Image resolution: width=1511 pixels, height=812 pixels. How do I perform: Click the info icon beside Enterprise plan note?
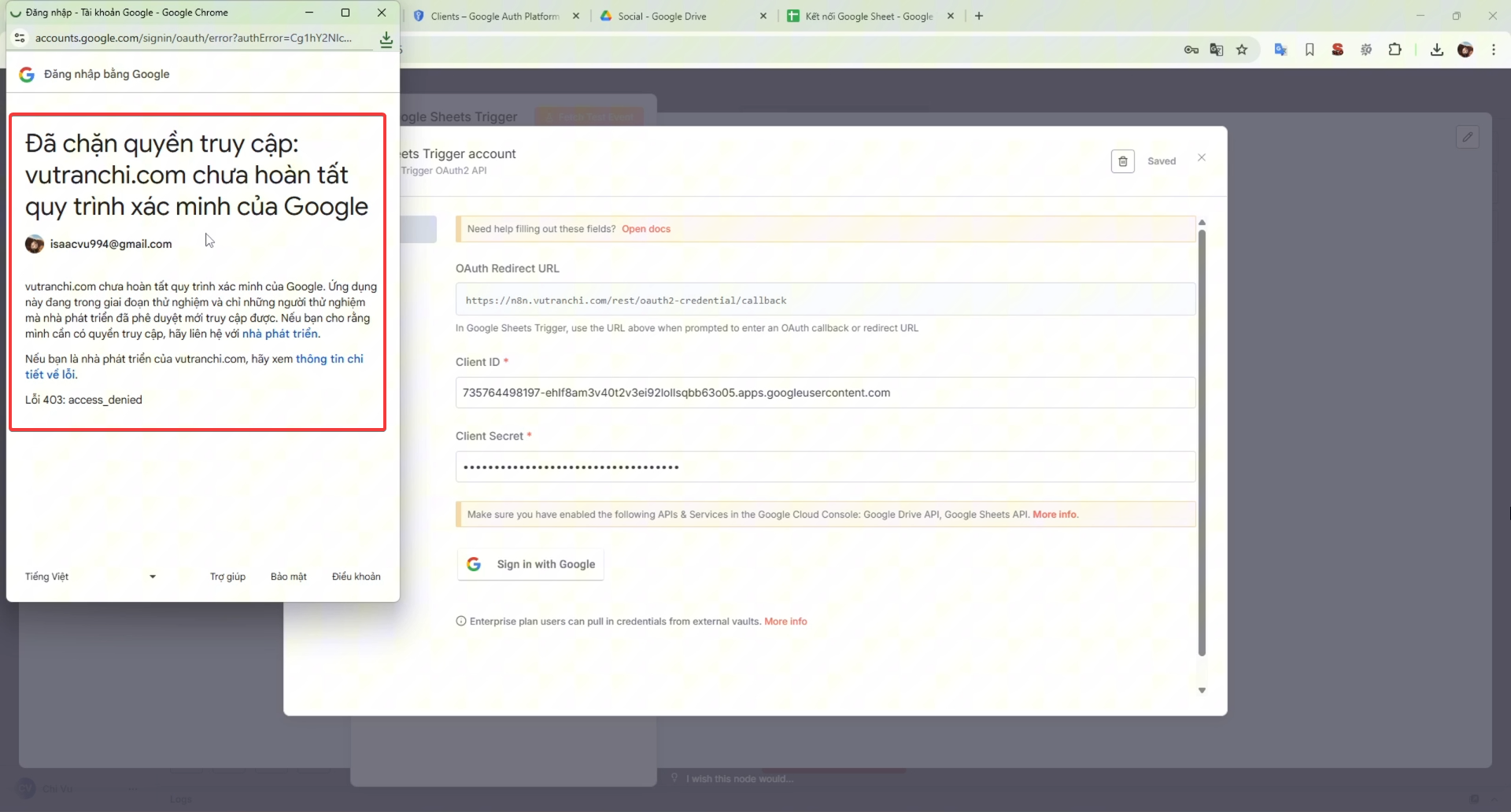[x=461, y=621]
